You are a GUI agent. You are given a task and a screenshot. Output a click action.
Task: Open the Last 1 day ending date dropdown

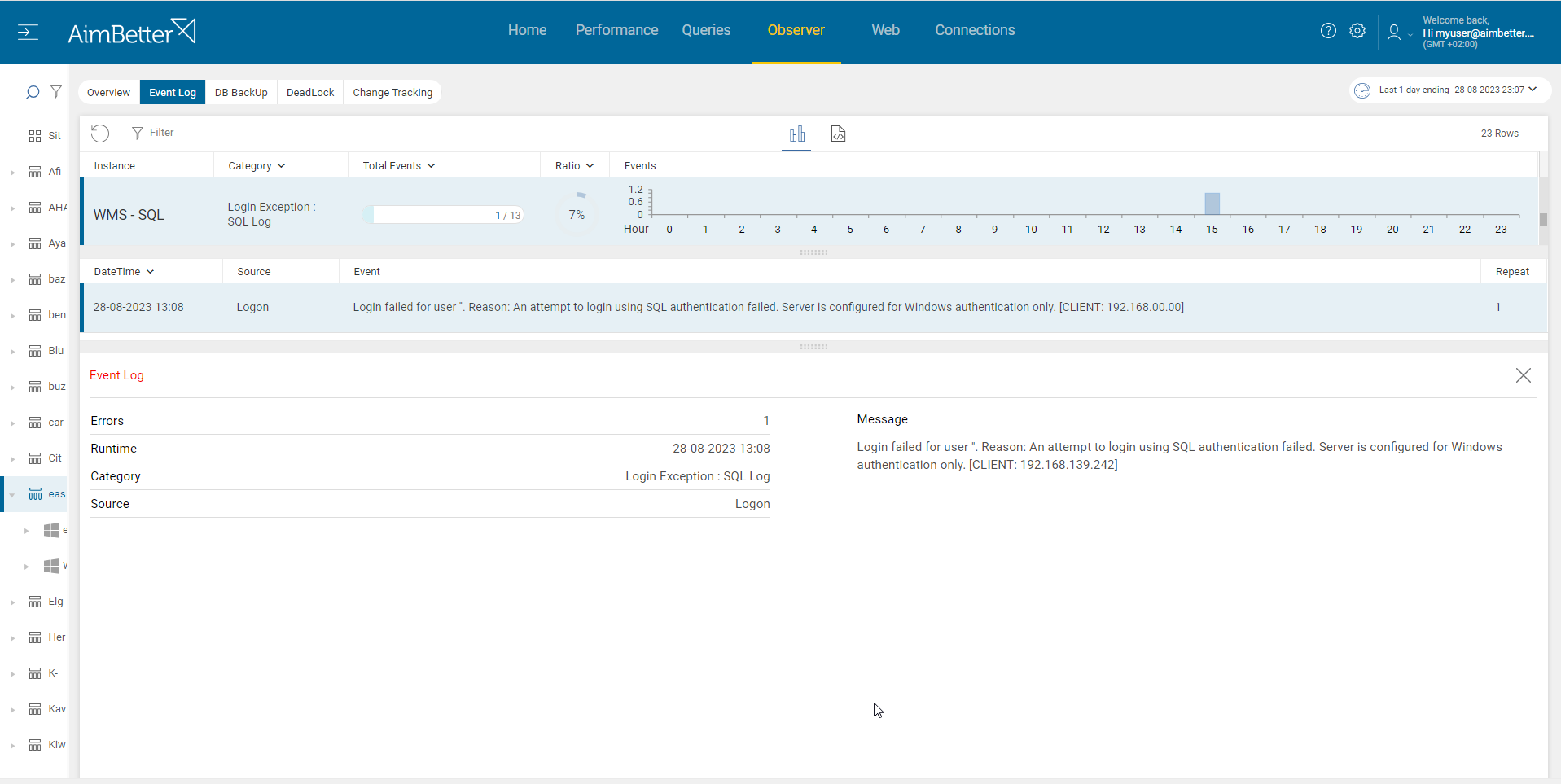click(x=1532, y=90)
